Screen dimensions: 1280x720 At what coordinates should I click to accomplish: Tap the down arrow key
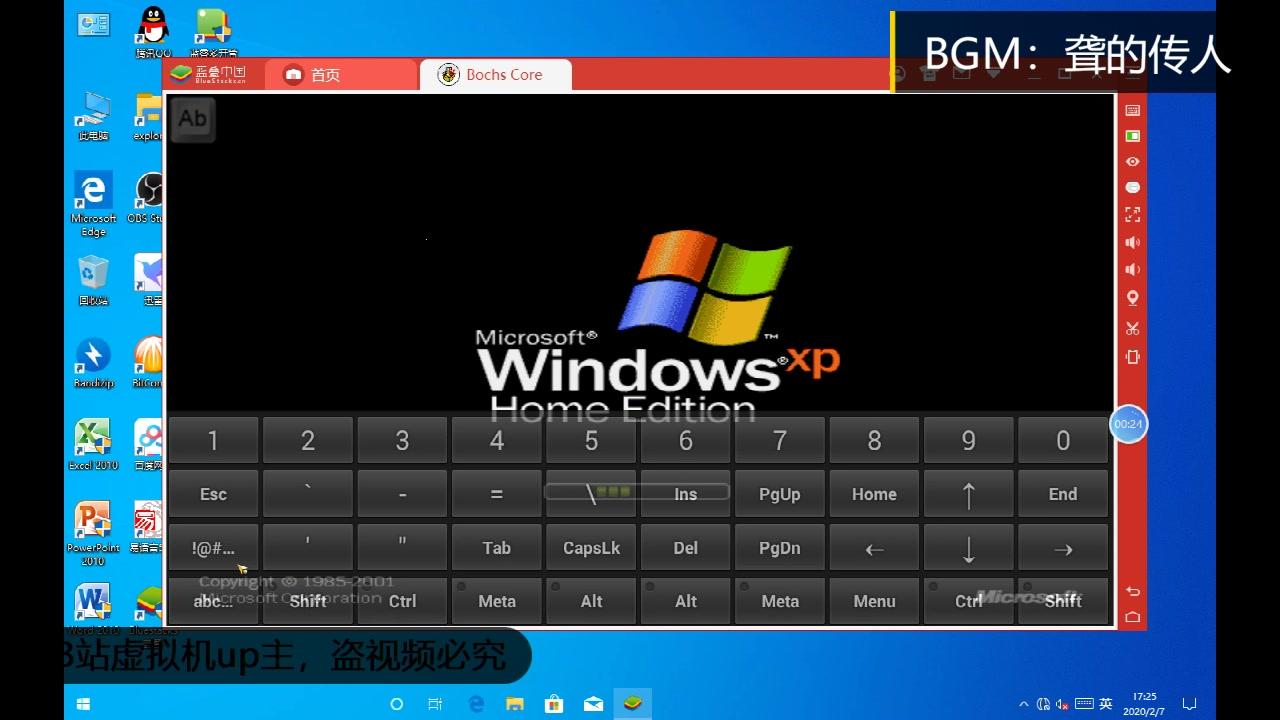click(968, 548)
